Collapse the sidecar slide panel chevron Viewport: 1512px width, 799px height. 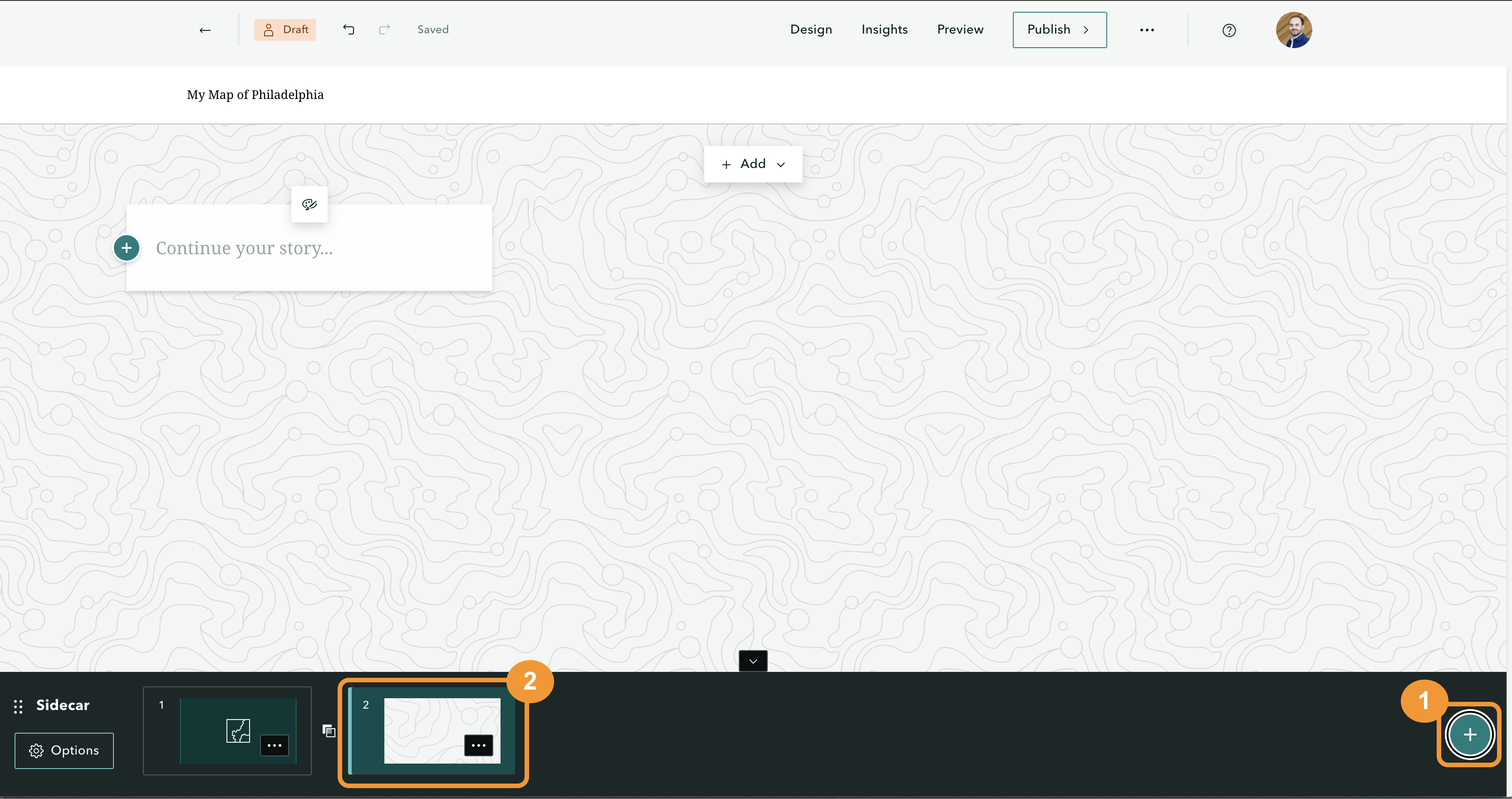tap(753, 661)
